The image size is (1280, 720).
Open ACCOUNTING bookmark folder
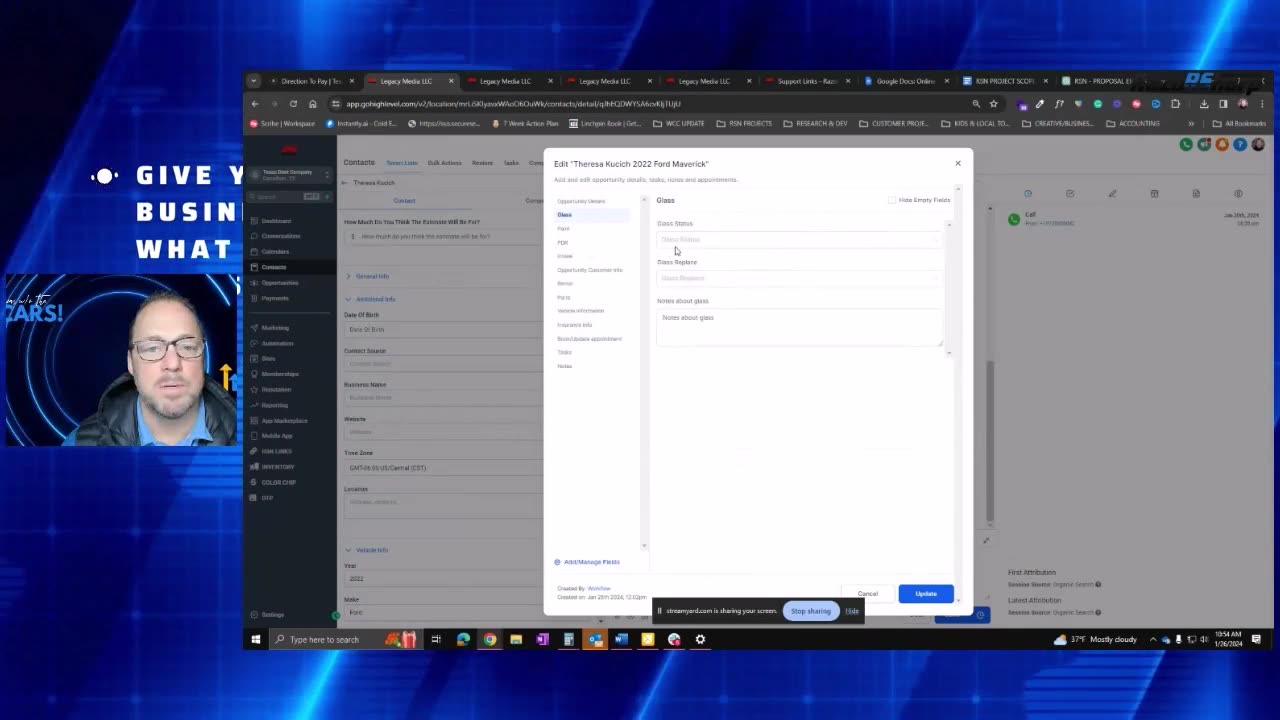coord(1133,124)
